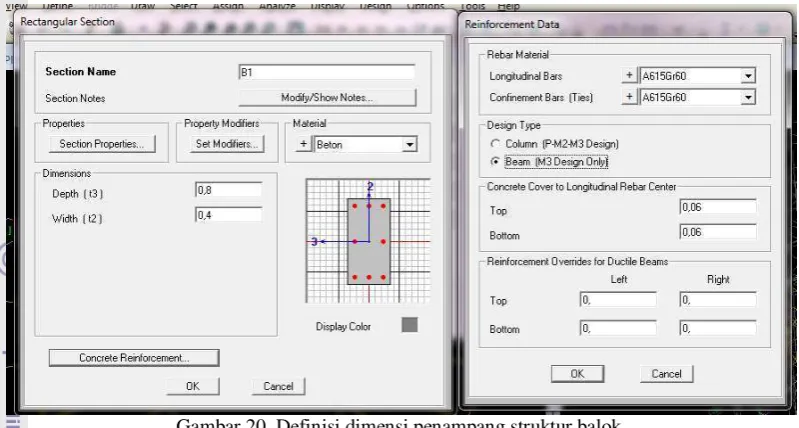This screenshot has height=428, width=799.
Task: Expand the Longitudinal Bars rebar dropdown
Action: [748, 76]
